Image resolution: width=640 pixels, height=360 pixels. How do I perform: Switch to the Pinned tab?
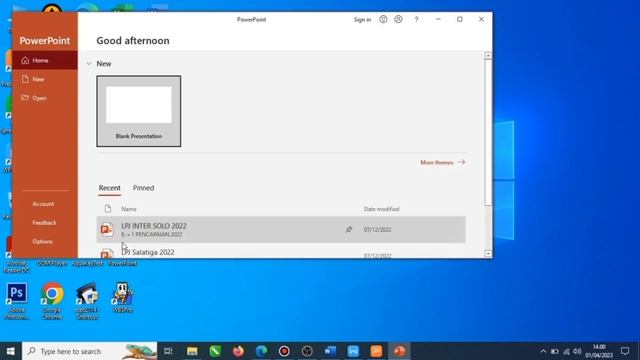pos(143,188)
